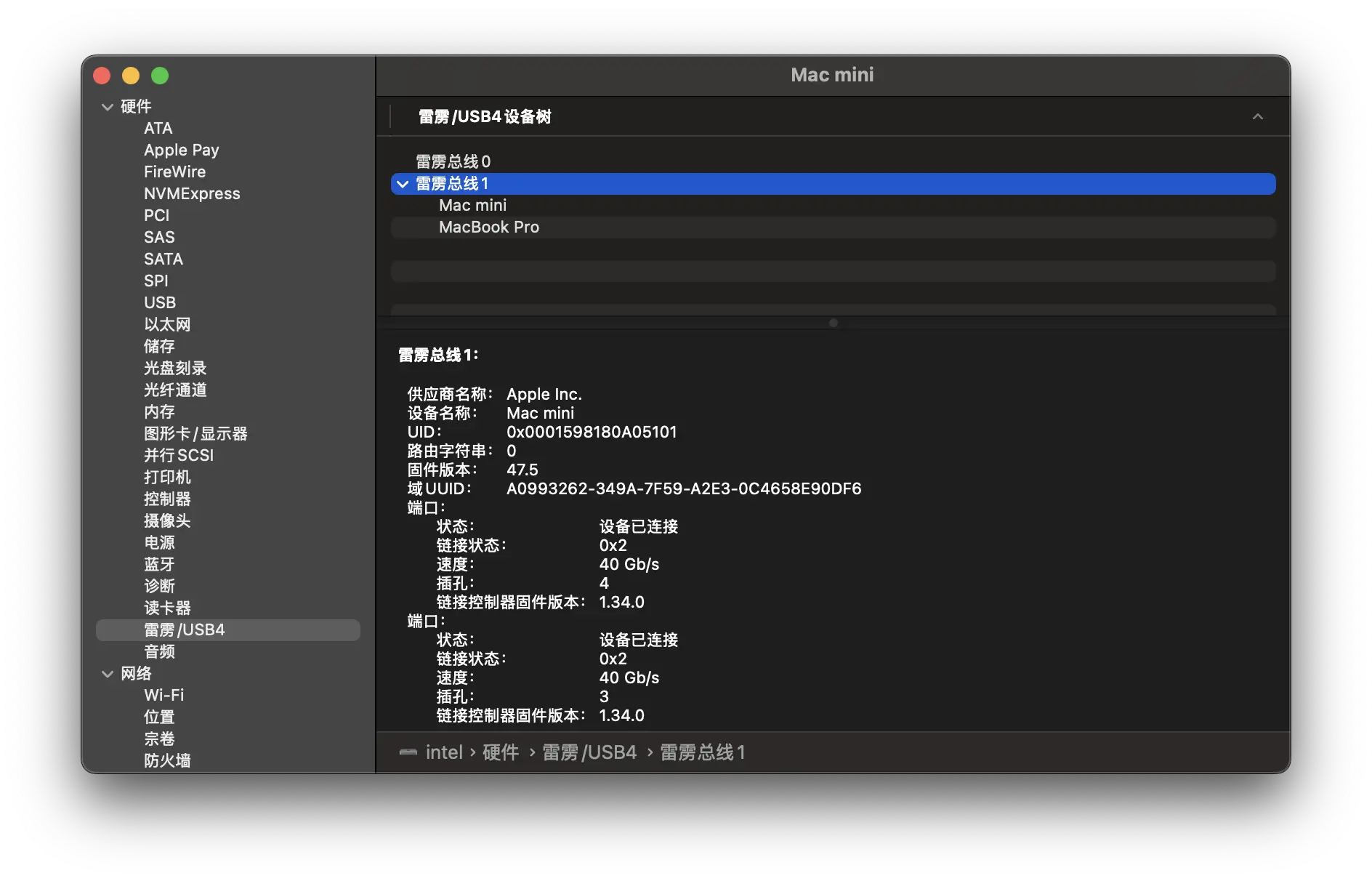Select 防火墙 at the bottom of the sidebar
Viewport: 1372px width, 881px height.
[x=167, y=760]
